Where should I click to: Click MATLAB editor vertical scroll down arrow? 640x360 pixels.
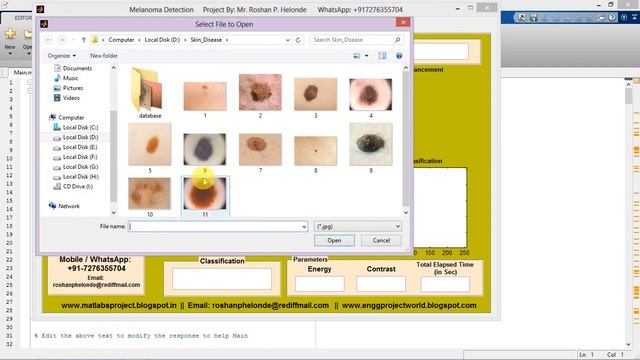(x=629, y=344)
